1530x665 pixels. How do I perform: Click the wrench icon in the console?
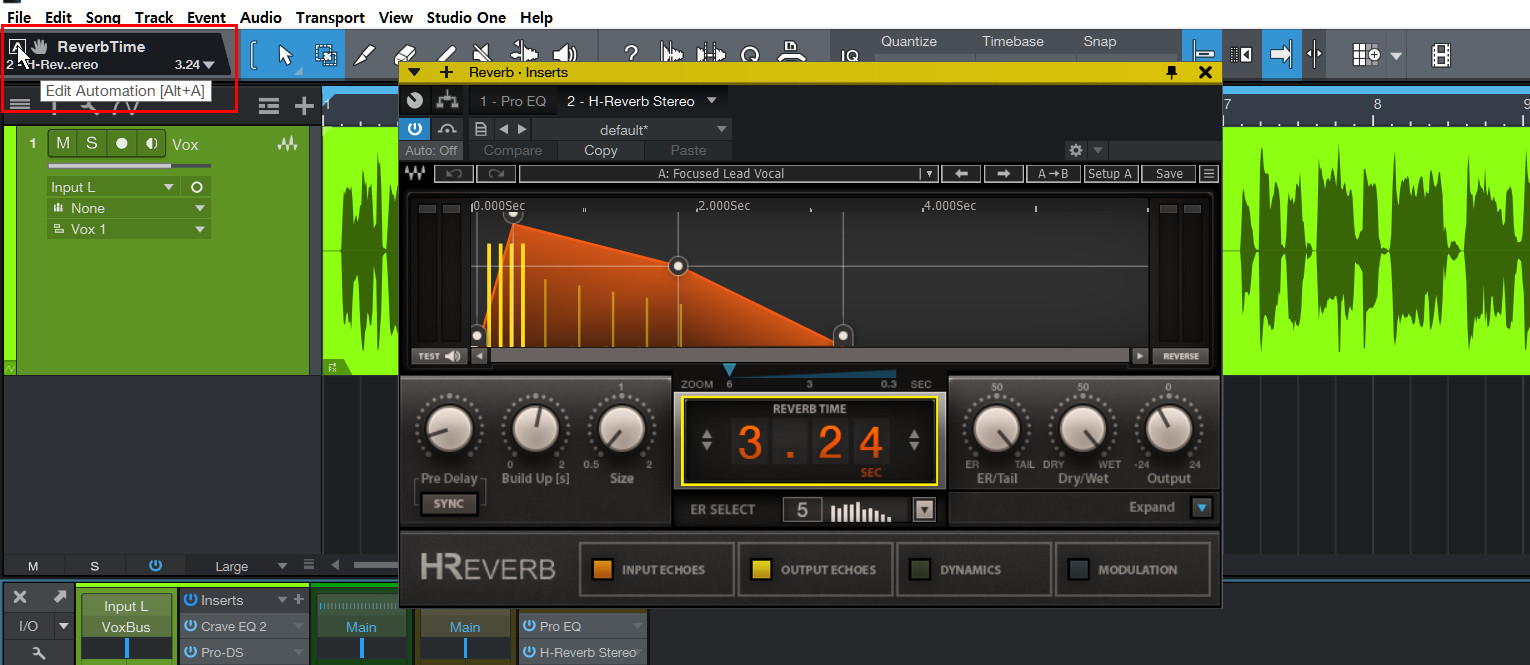click(39, 653)
